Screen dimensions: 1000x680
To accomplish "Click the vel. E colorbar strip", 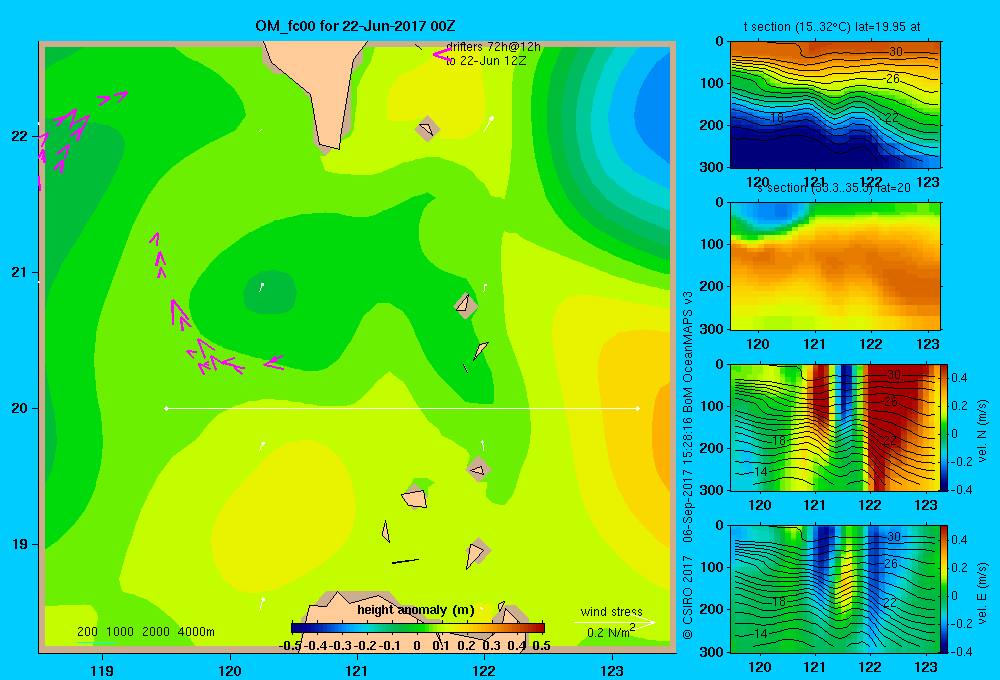I will tap(945, 589).
